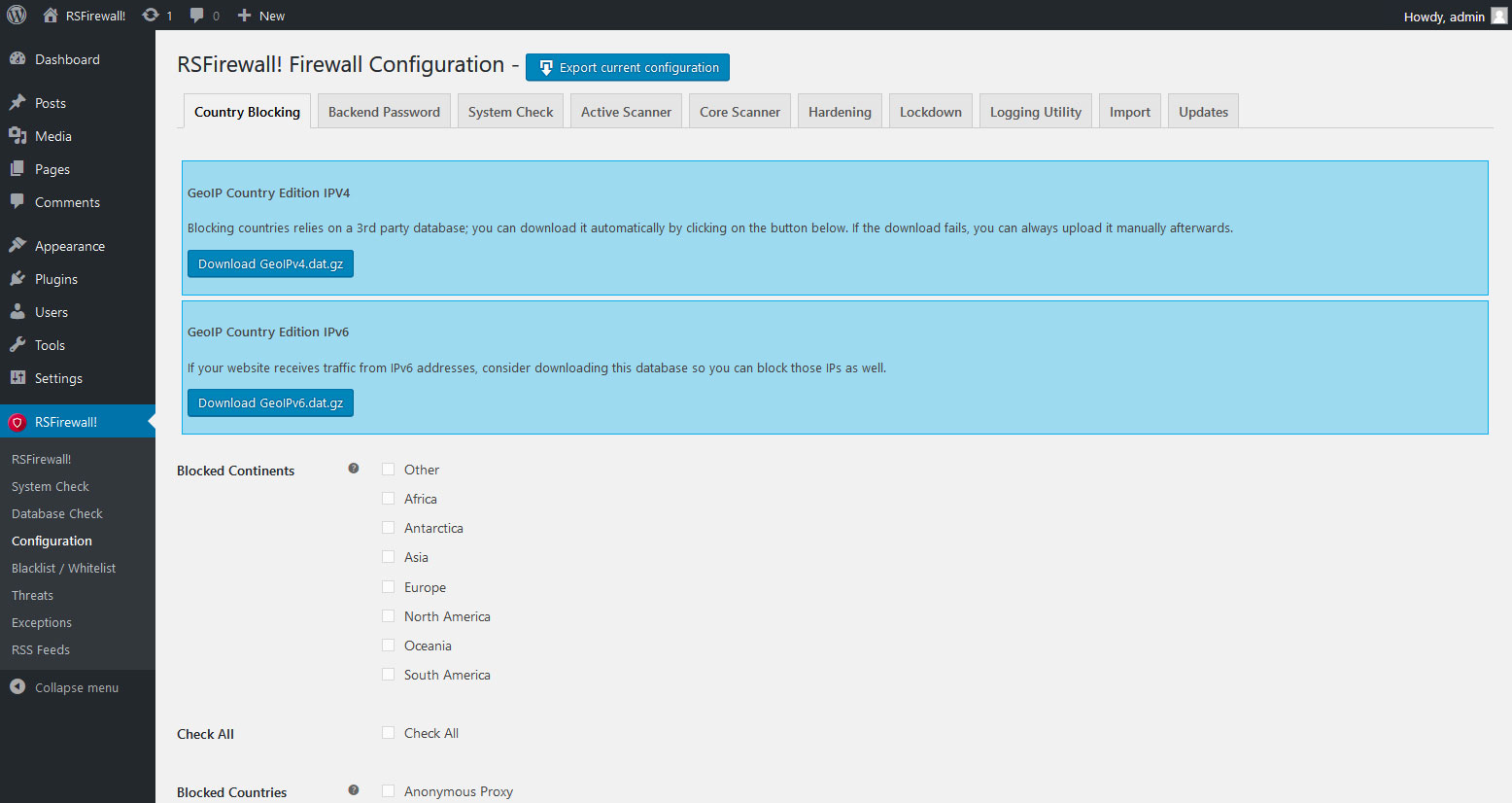
Task: Switch to the Country Blocking tab
Action: click(247, 112)
